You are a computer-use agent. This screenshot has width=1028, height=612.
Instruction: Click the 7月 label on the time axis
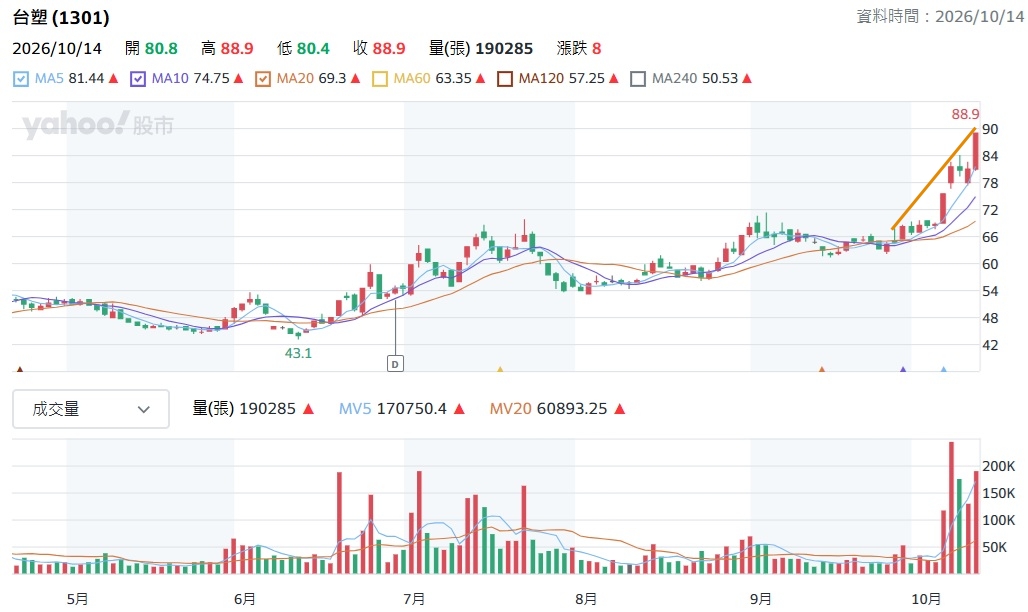coord(414,599)
